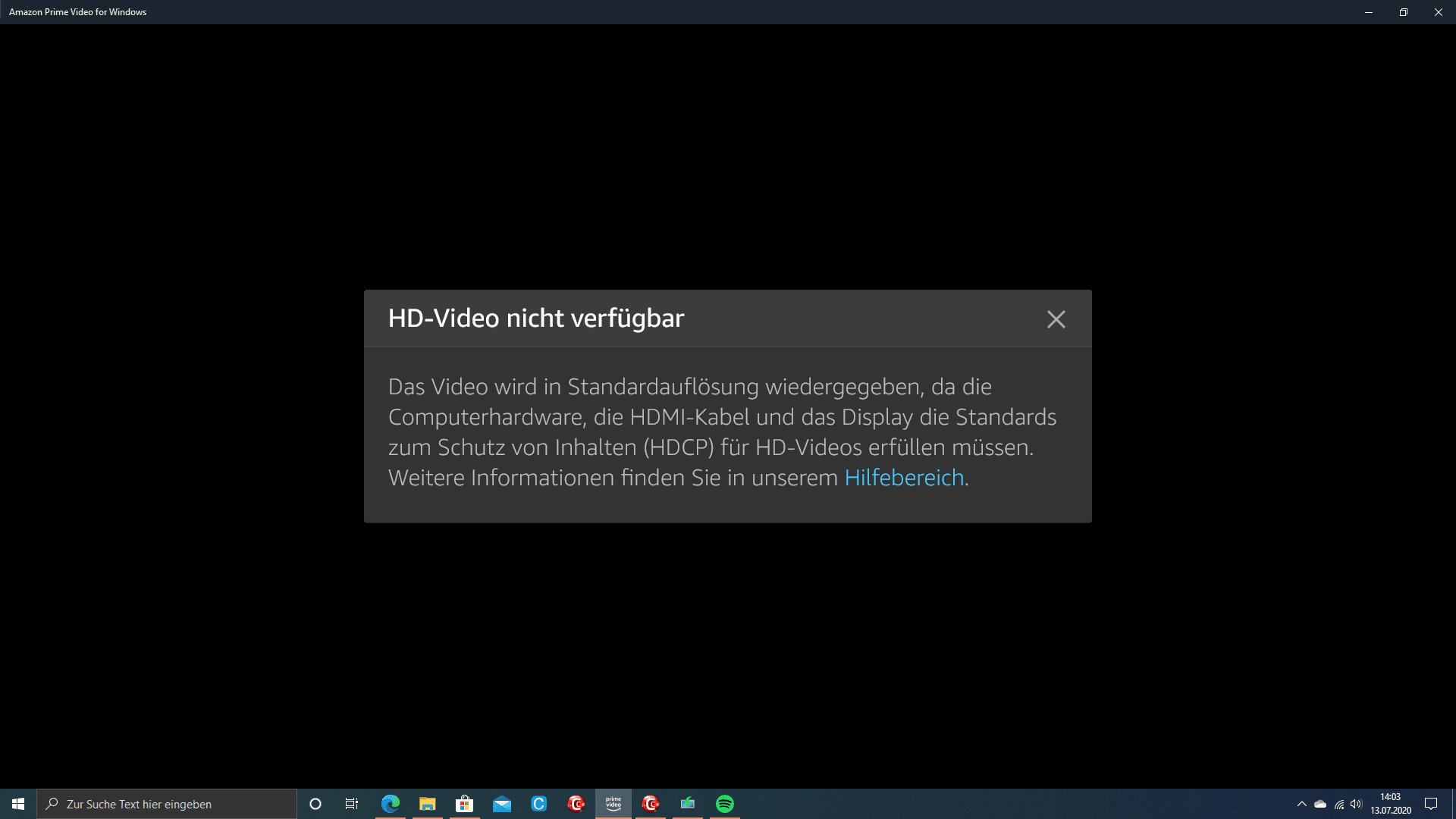Open Task View in taskbar
The image size is (1456, 819).
coord(352,804)
